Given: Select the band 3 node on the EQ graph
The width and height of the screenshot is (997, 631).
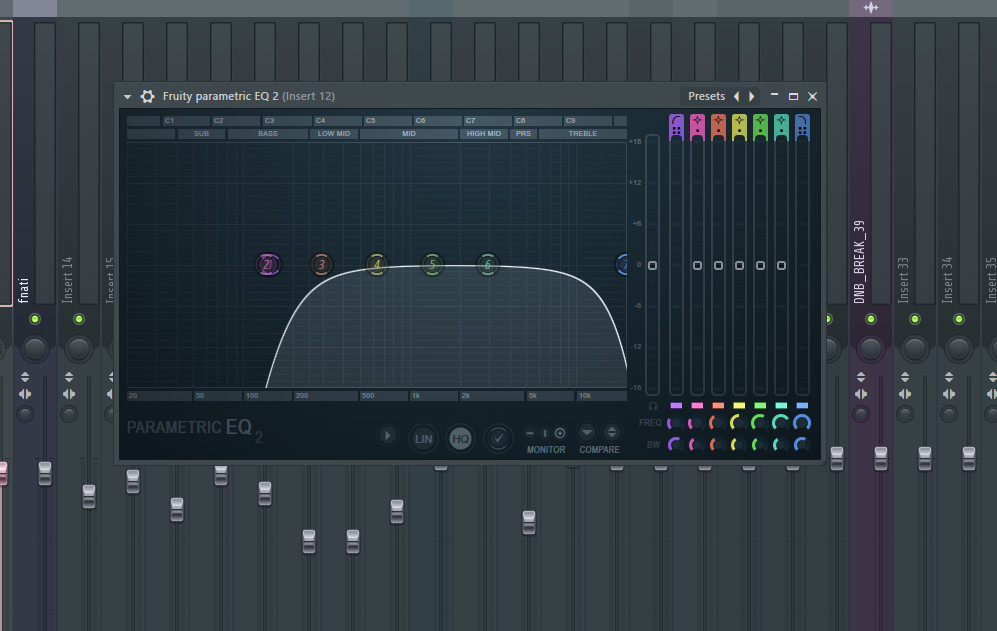Looking at the screenshot, I should [x=321, y=265].
